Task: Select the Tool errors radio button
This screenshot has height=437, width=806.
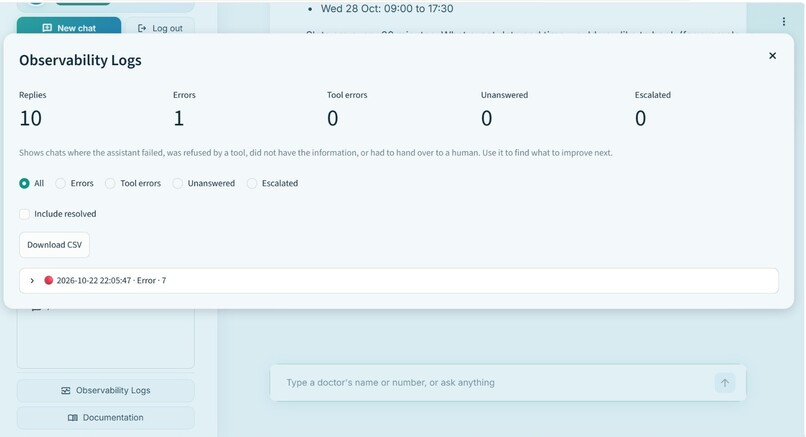Action: click(110, 183)
